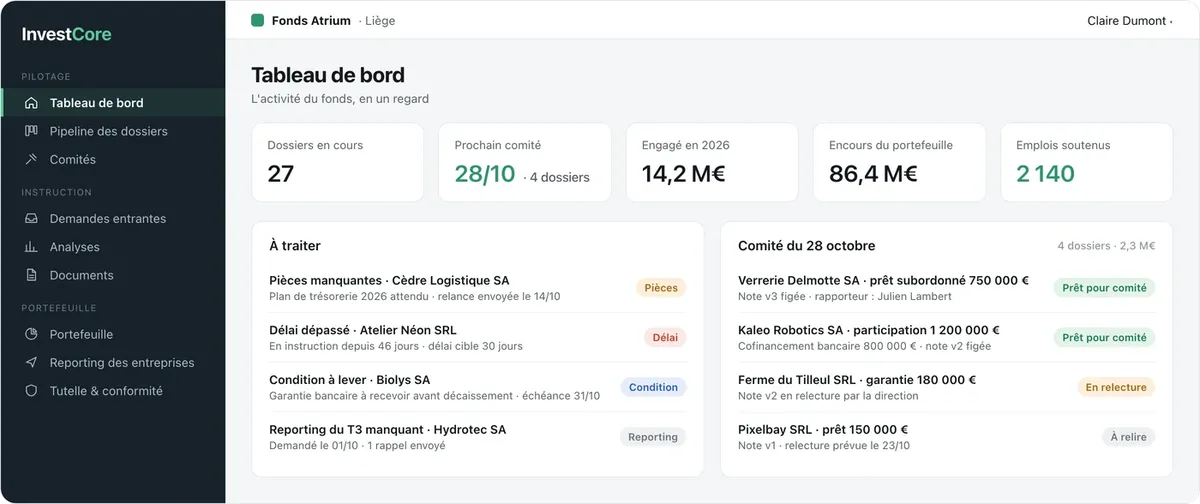Screen dimensions: 1200x504
Task: Open Demandes entrantes
Action: pos(113,219)
